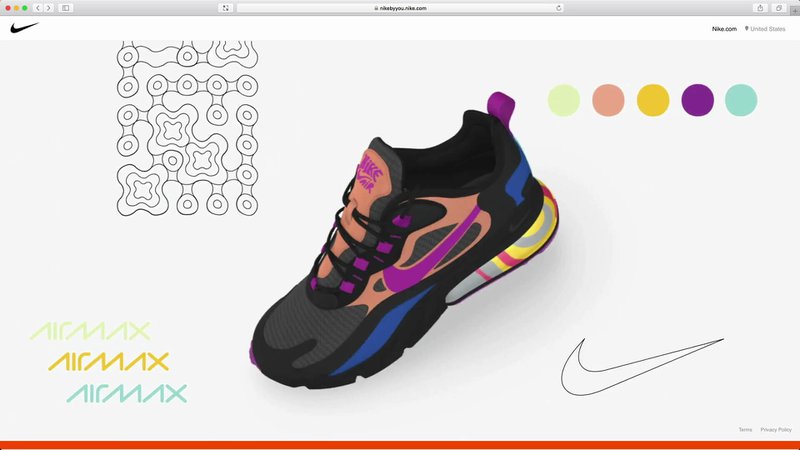Select the teal AIRMAX logo
This screenshot has width=800, height=450.
click(x=127, y=393)
